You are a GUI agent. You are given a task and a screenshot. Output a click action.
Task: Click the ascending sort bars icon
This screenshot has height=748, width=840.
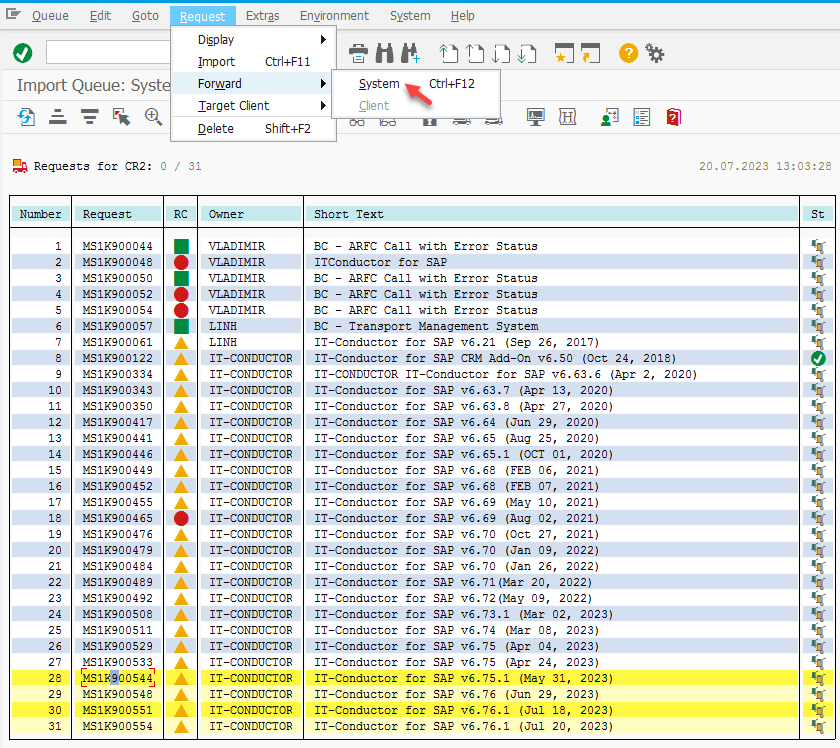[58, 116]
